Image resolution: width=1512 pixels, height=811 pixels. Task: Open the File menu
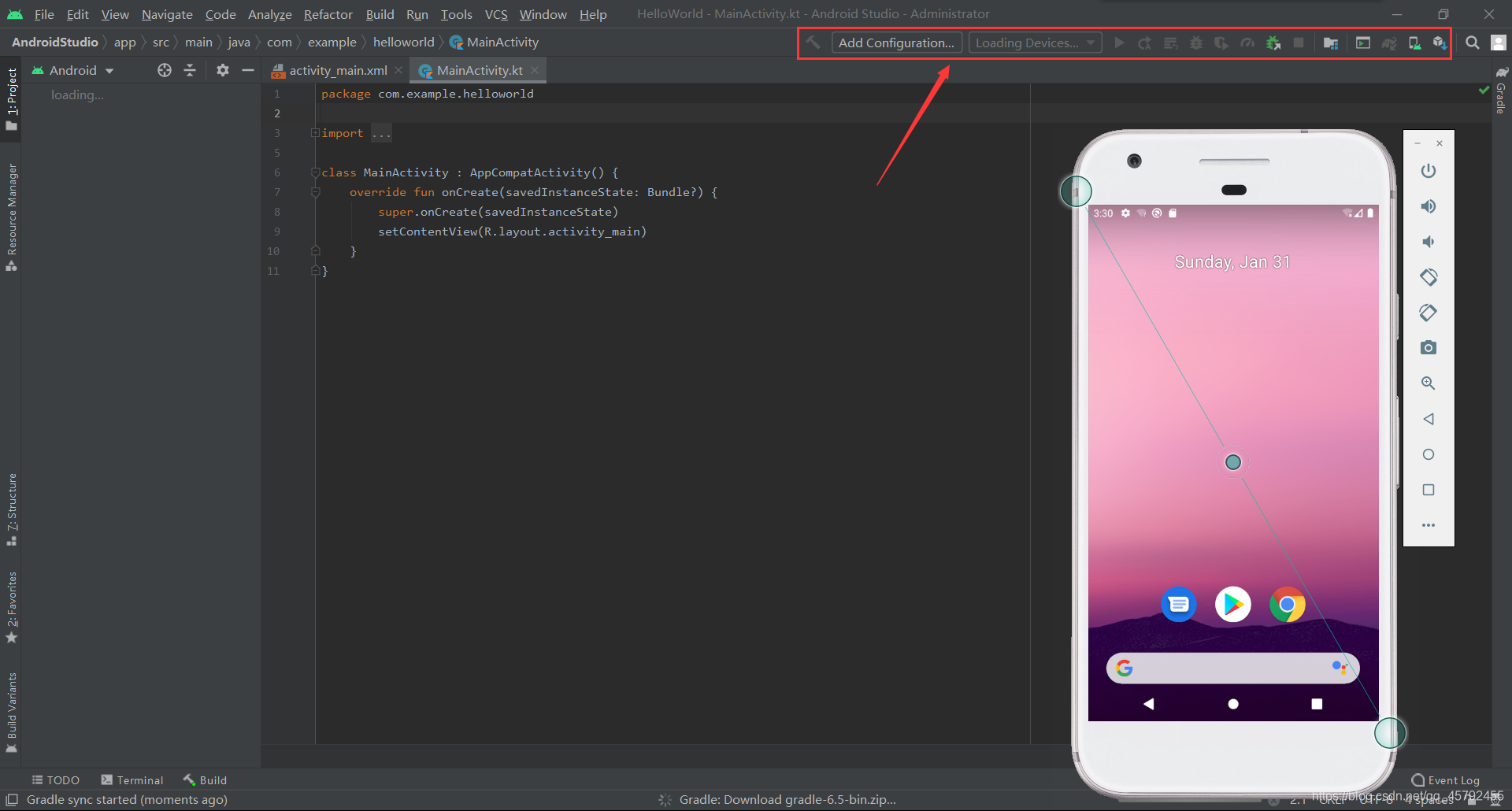coord(44,14)
